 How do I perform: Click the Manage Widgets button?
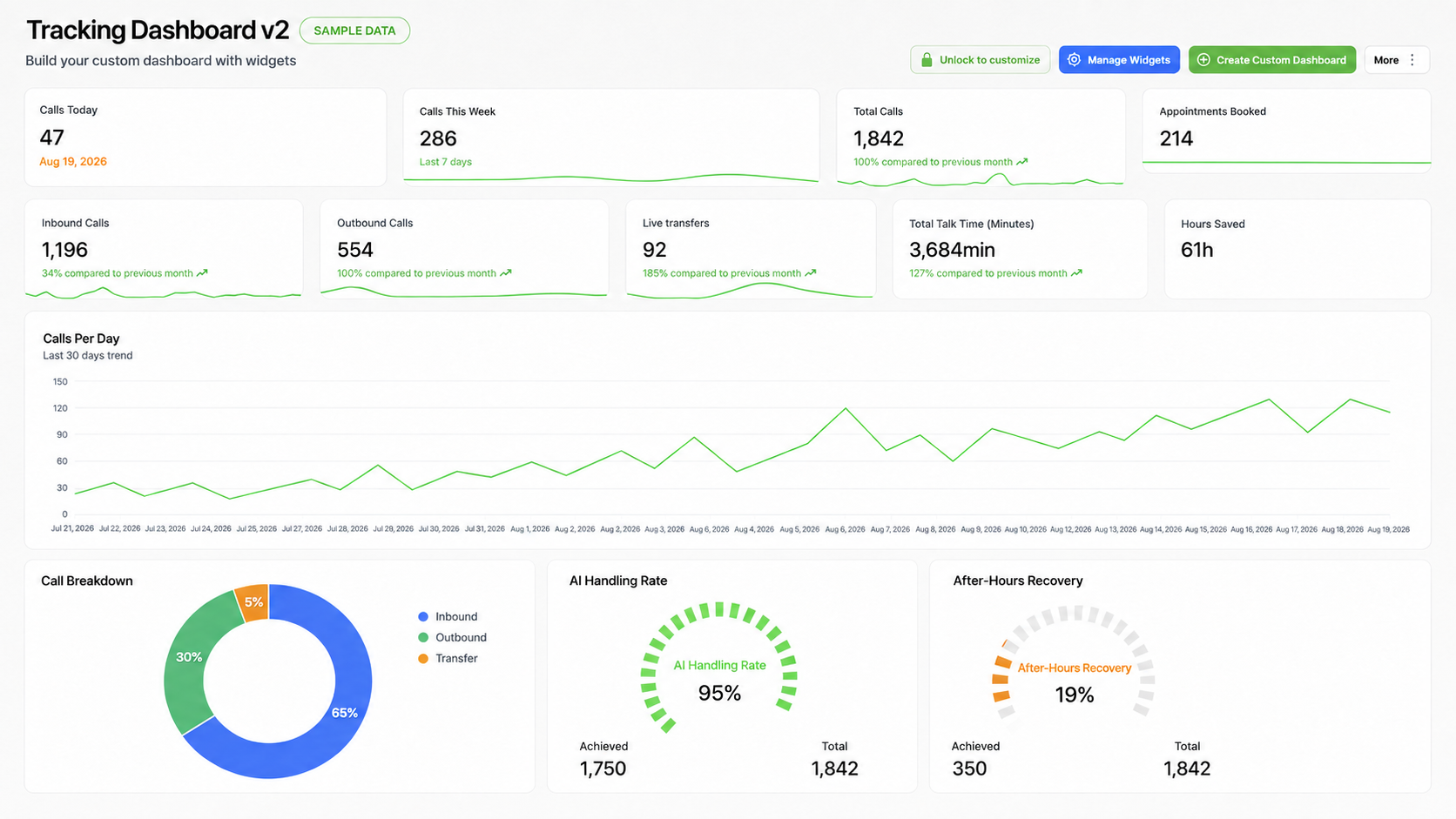click(1120, 60)
